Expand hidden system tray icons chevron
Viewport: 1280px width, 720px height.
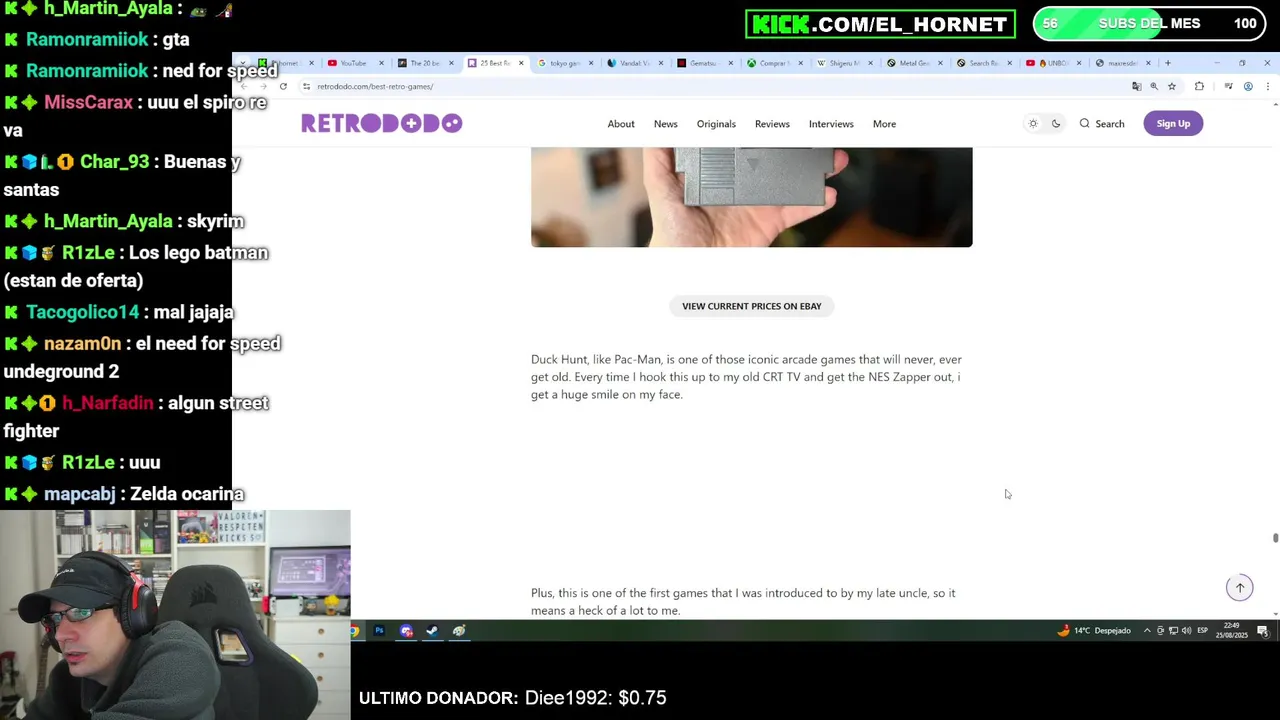(1147, 631)
